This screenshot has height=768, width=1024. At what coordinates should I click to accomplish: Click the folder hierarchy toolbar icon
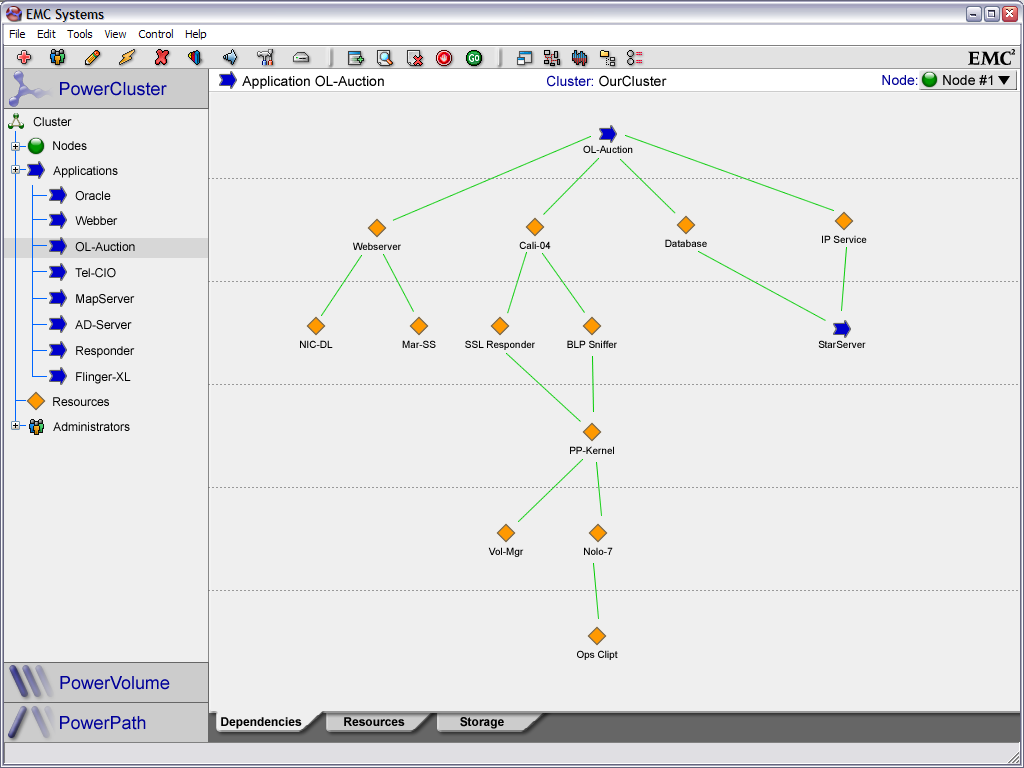(607, 58)
